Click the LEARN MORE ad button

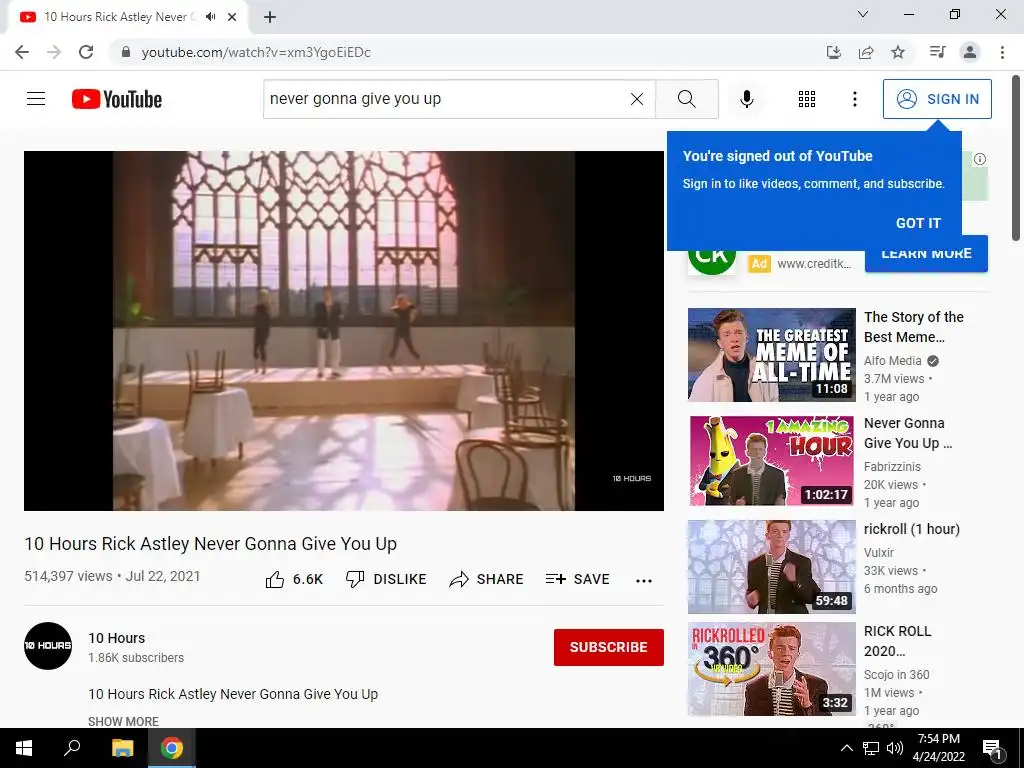[926, 255]
